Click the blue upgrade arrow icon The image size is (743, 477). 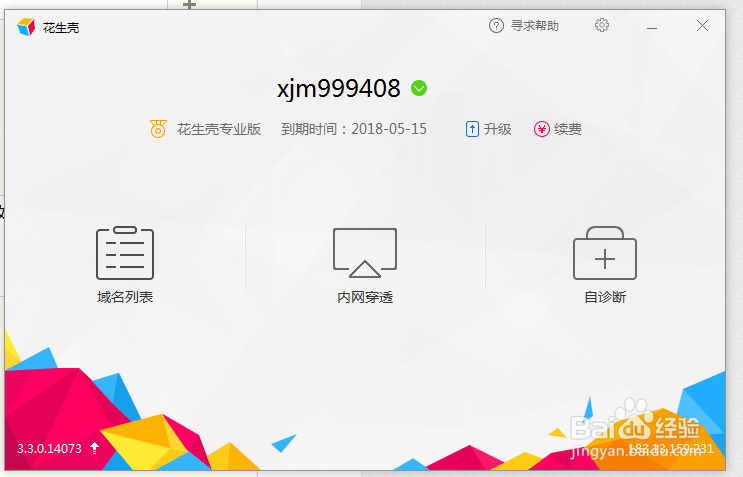472,129
